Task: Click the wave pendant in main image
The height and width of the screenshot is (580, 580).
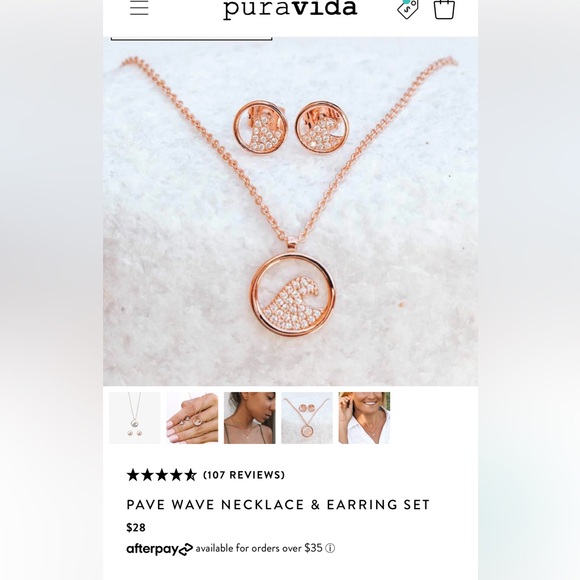Action: [x=292, y=296]
